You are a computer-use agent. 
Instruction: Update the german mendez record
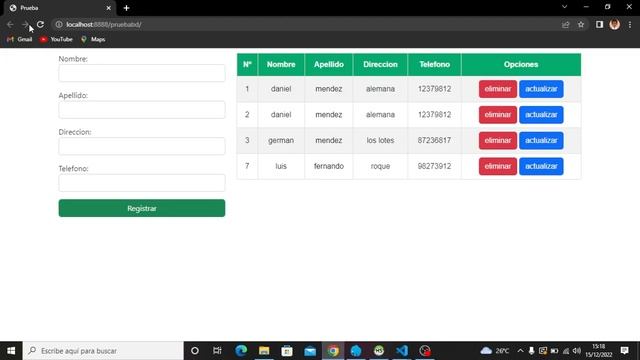(x=541, y=140)
